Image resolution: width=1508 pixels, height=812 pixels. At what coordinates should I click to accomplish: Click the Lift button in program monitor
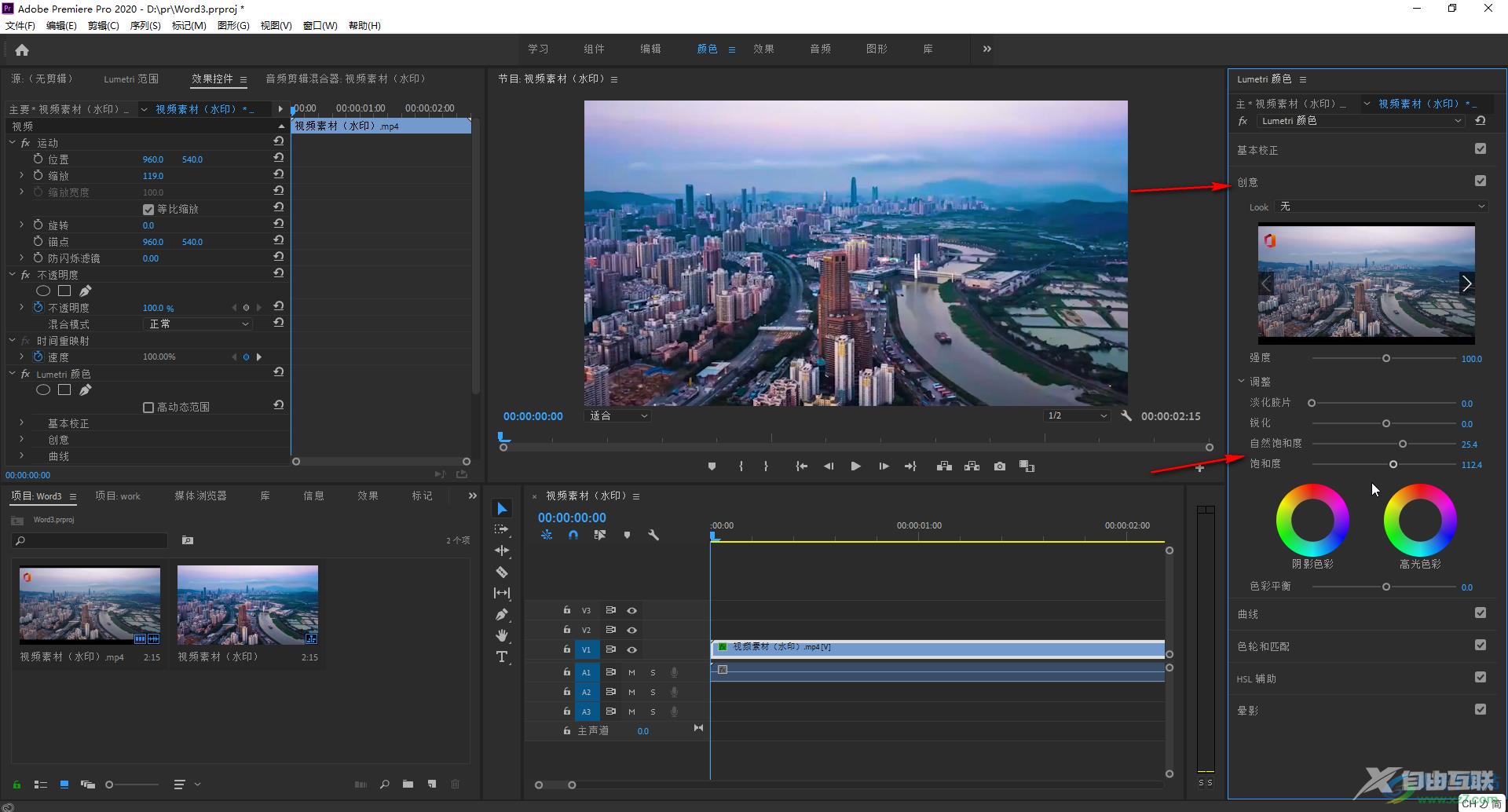[944, 466]
